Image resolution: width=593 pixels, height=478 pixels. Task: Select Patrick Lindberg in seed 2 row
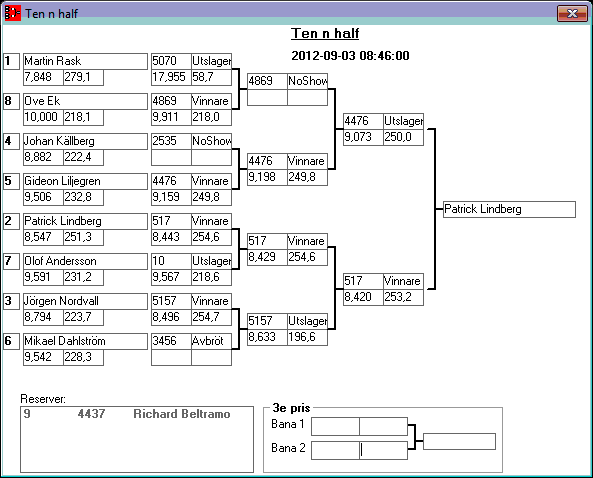coord(85,221)
